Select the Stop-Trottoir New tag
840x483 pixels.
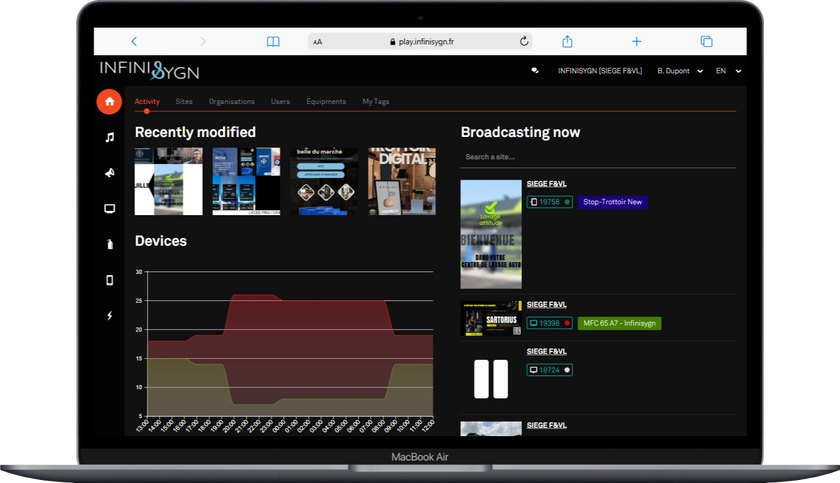pos(612,202)
